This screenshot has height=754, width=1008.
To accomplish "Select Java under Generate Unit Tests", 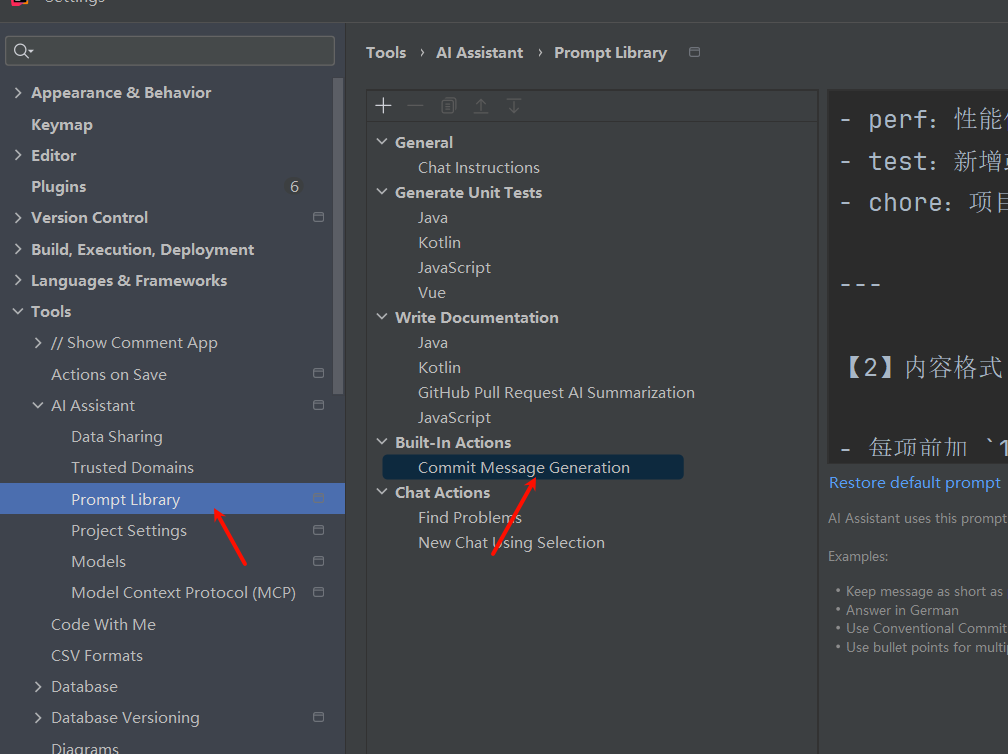I will (x=433, y=217).
